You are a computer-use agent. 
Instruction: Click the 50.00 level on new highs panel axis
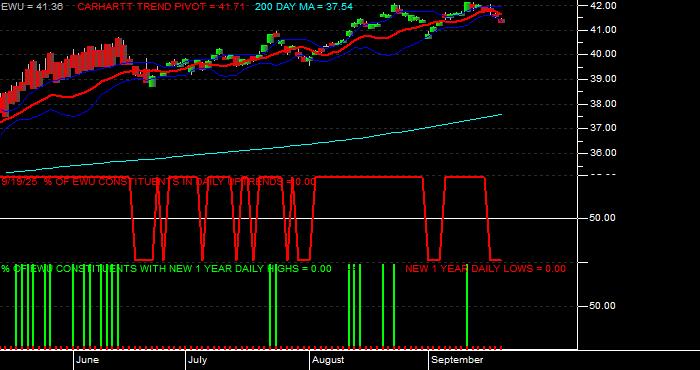[x=603, y=306]
